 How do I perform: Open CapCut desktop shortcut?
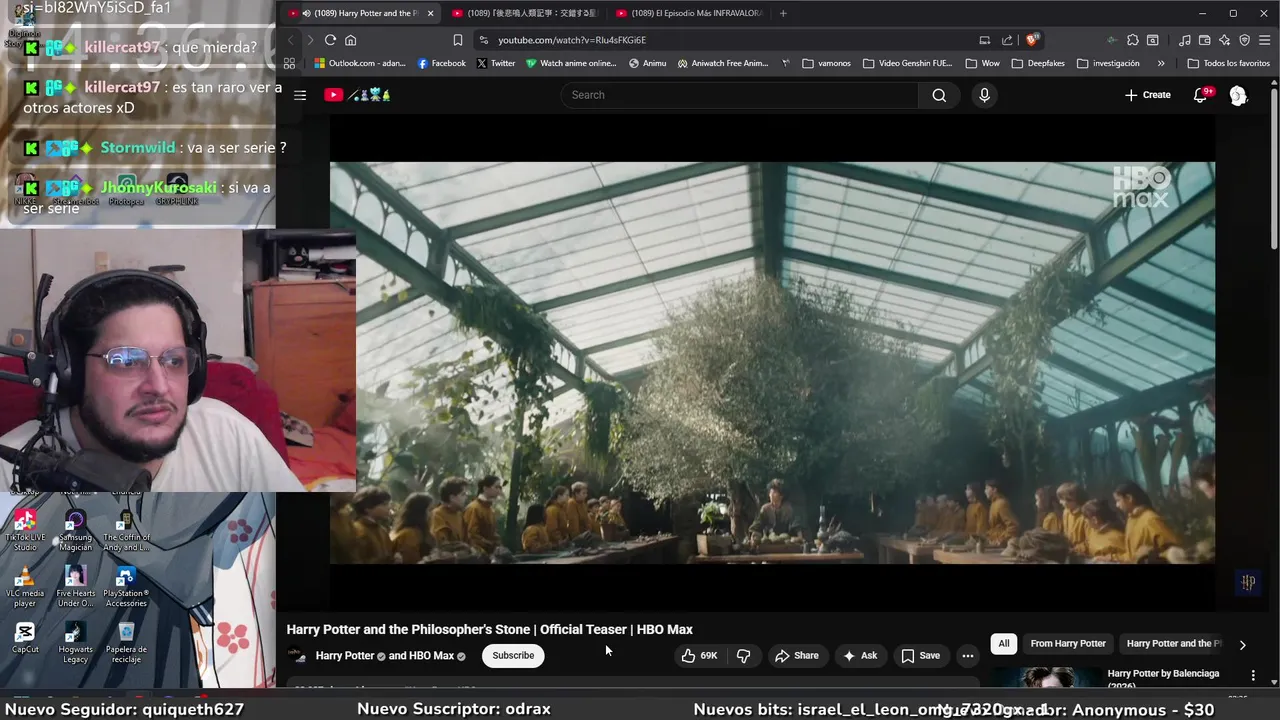(x=25, y=638)
